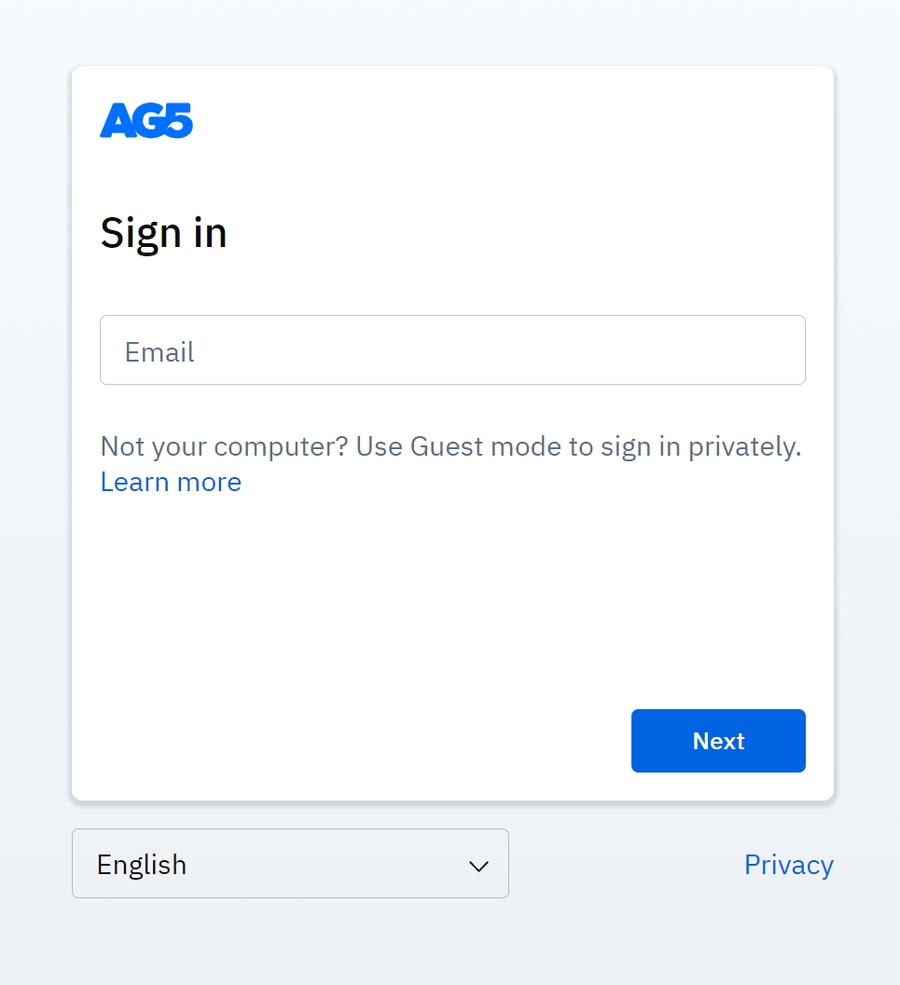
Task: Open the language combo box
Action: coord(290,864)
